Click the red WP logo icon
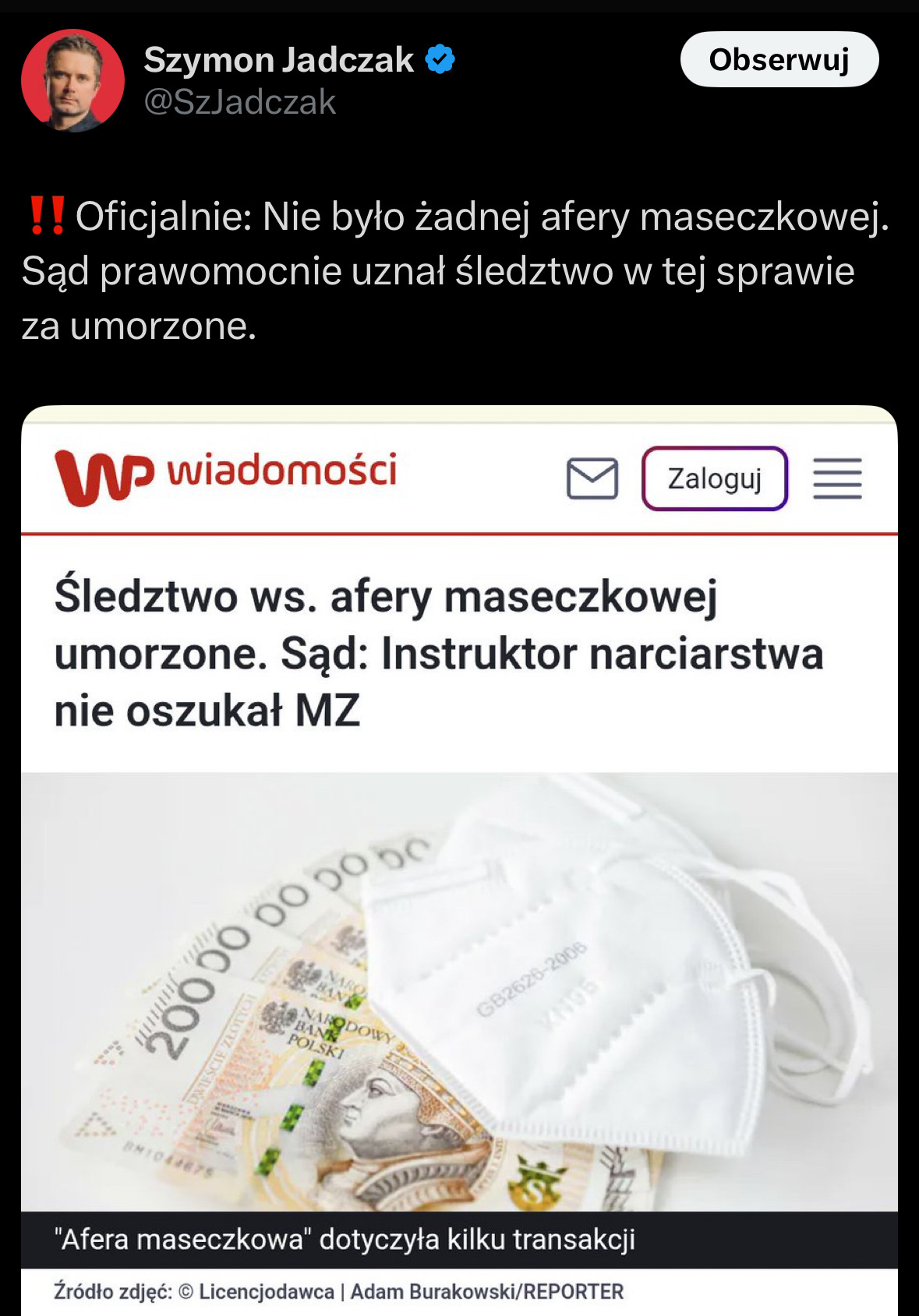Viewport: 919px width, 1316px height. (x=104, y=477)
